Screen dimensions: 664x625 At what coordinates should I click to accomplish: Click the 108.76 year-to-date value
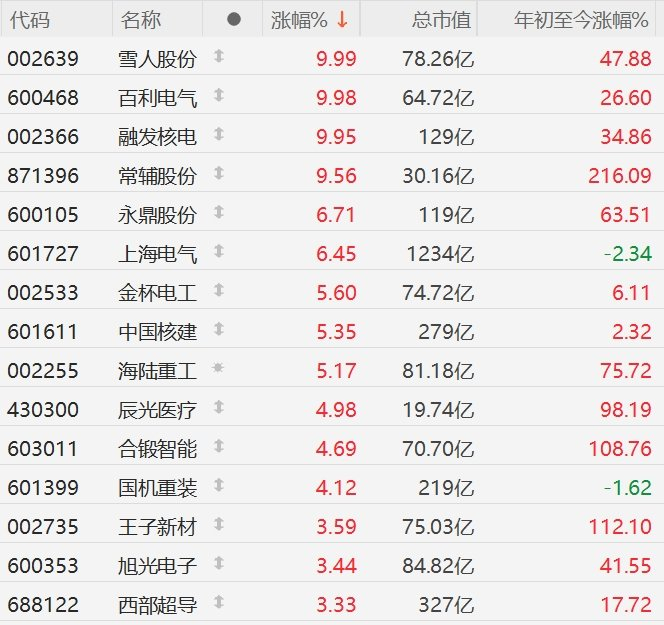[x=620, y=449]
